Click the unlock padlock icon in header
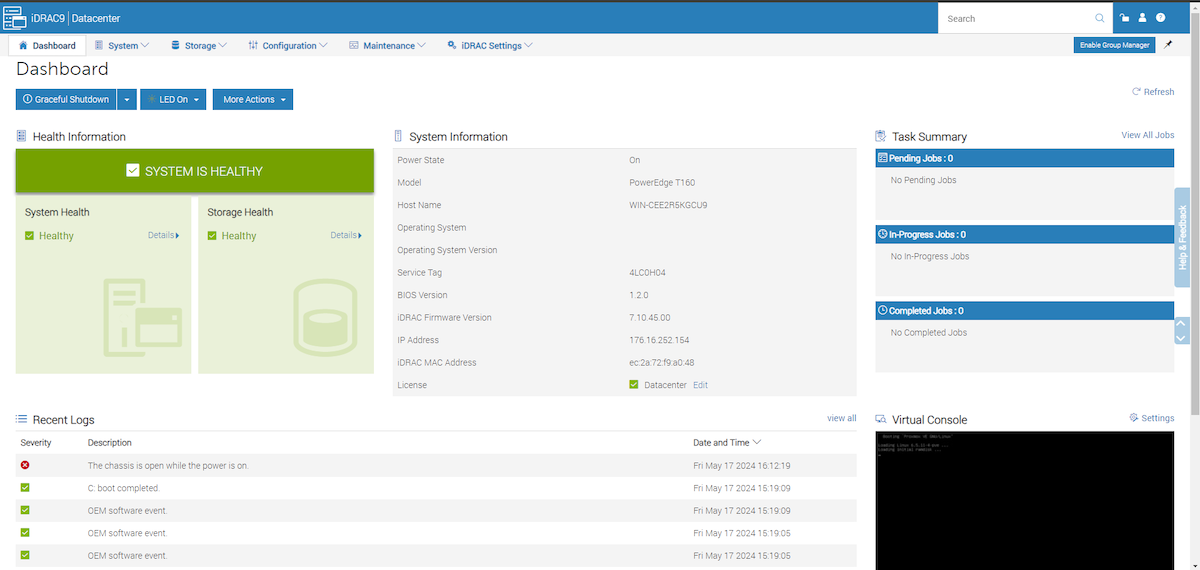The width and height of the screenshot is (1200, 570). [x=1125, y=18]
